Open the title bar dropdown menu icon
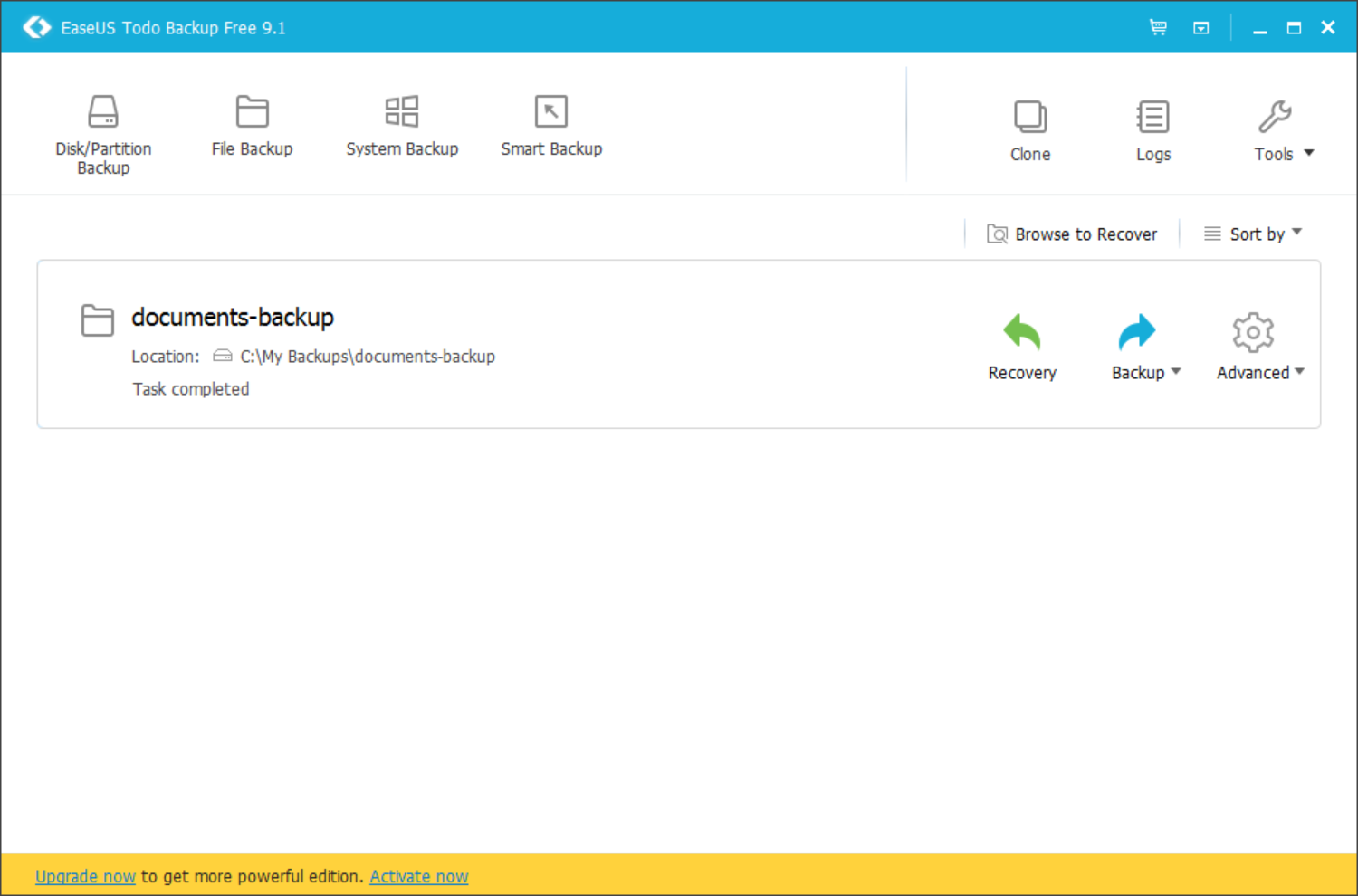Viewport: 1358px width, 896px height. coord(1201,28)
